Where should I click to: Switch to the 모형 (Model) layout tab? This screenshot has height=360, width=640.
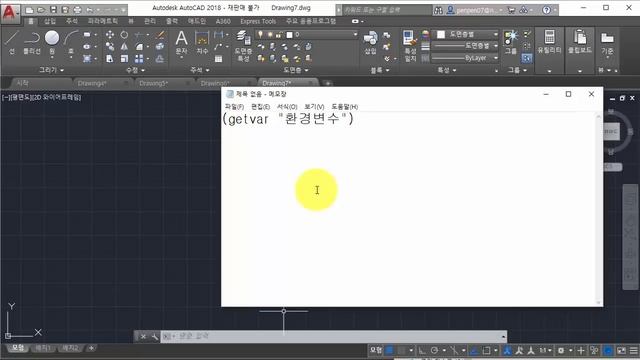coord(18,348)
